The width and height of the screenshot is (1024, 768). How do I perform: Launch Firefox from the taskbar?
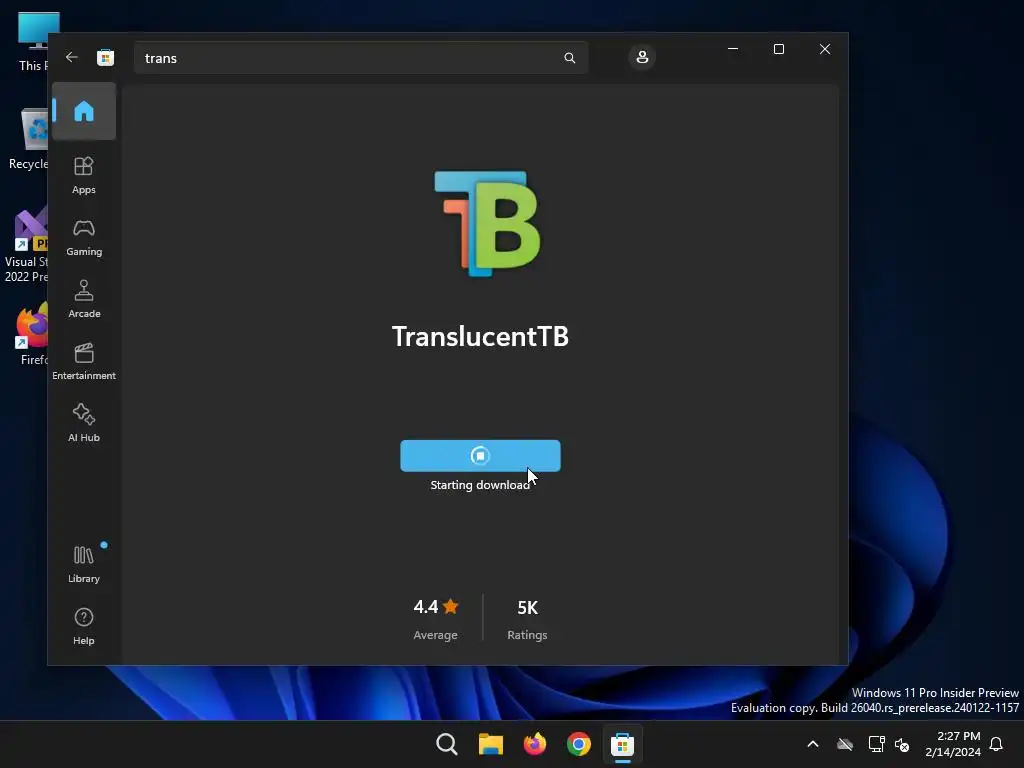(x=535, y=744)
